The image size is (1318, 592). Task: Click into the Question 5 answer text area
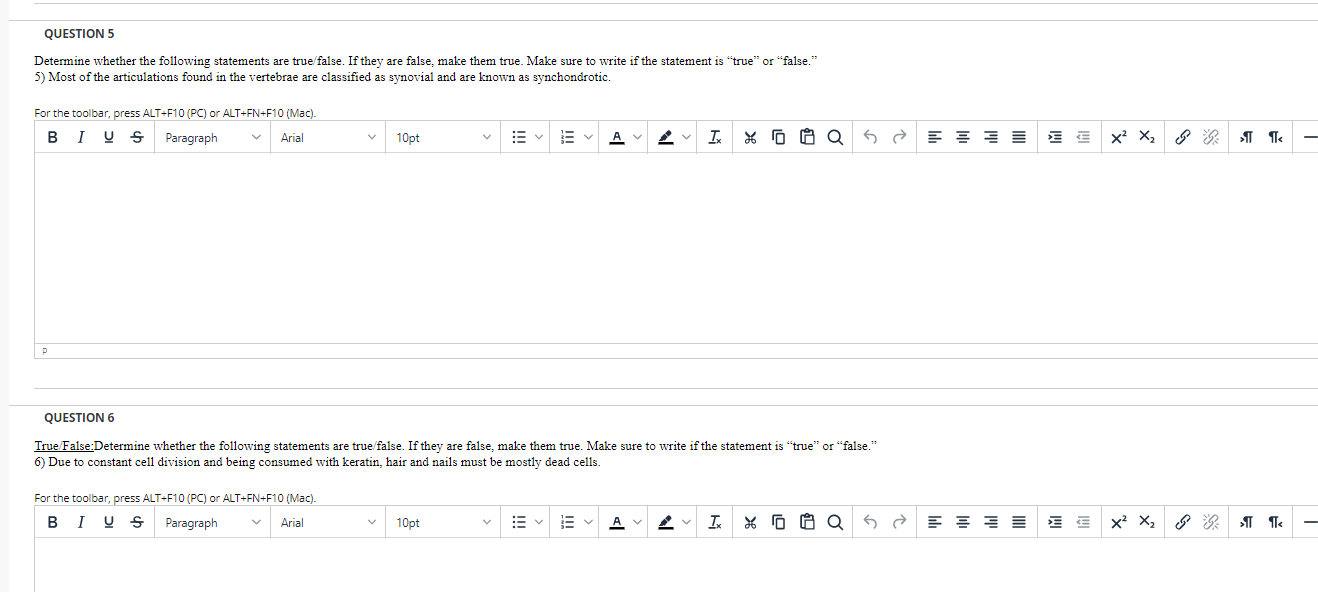coord(676,248)
